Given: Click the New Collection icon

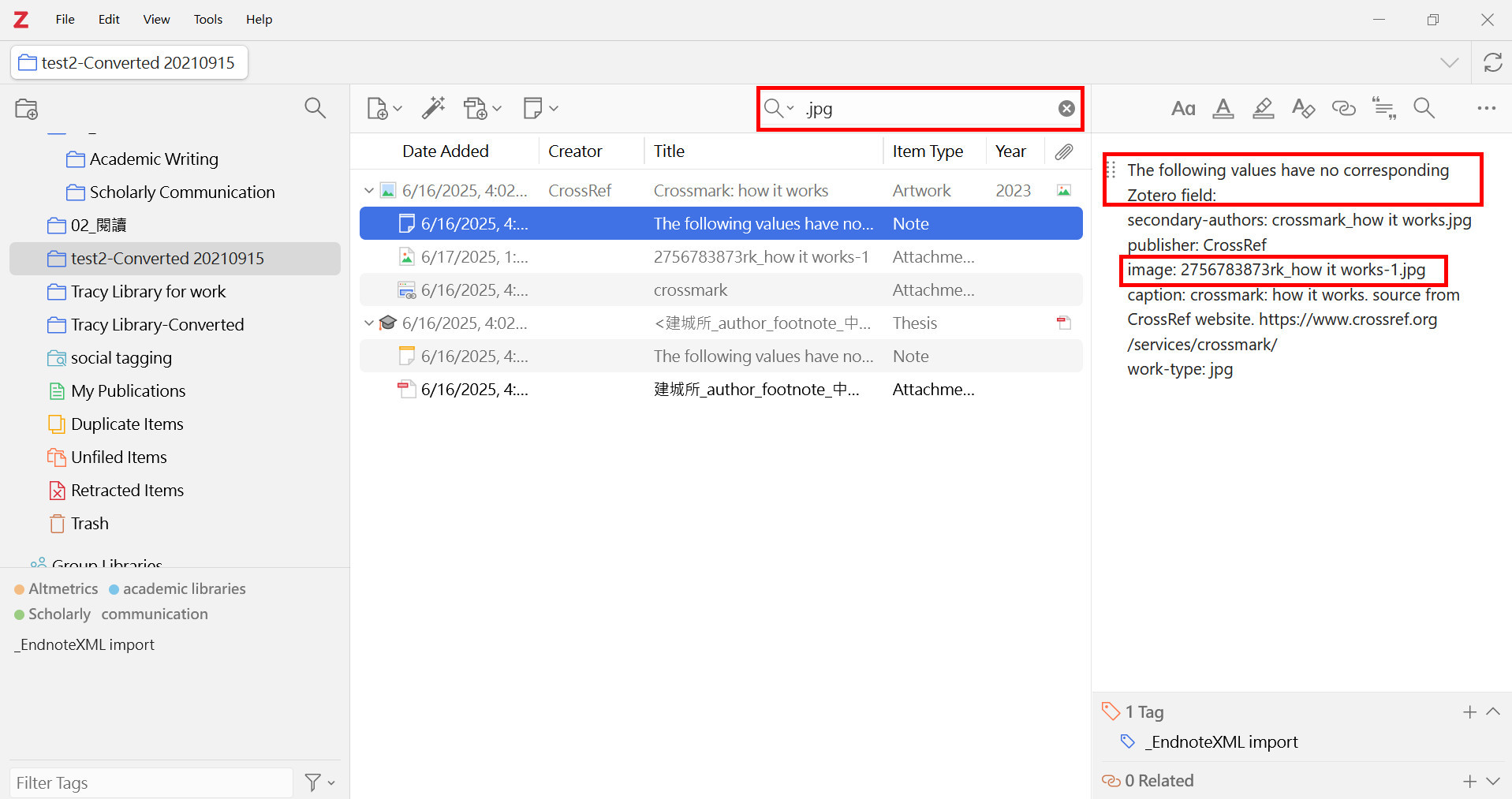Looking at the screenshot, I should click(27, 109).
